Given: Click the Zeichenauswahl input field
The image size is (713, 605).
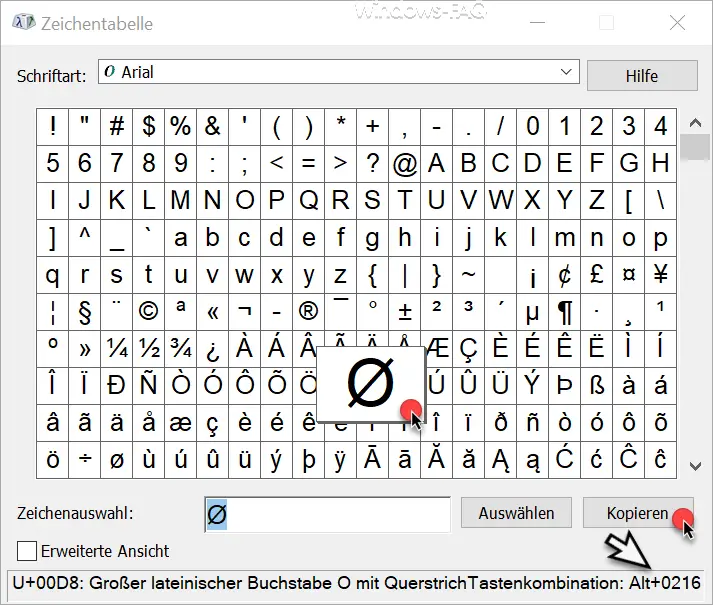Looking at the screenshot, I should point(327,514).
